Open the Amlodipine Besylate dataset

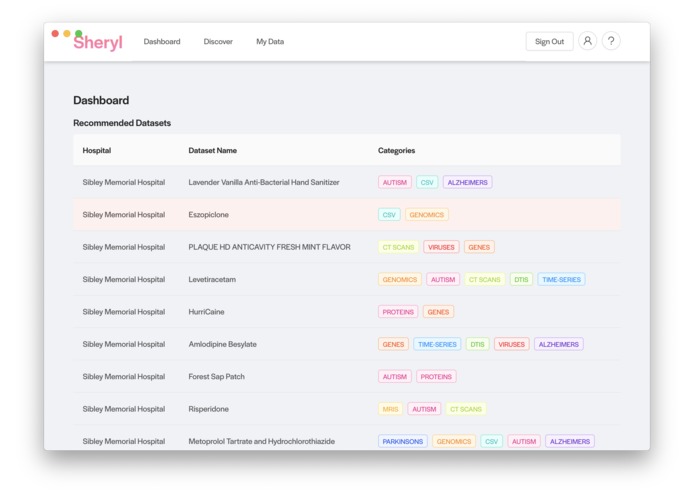pos(222,344)
